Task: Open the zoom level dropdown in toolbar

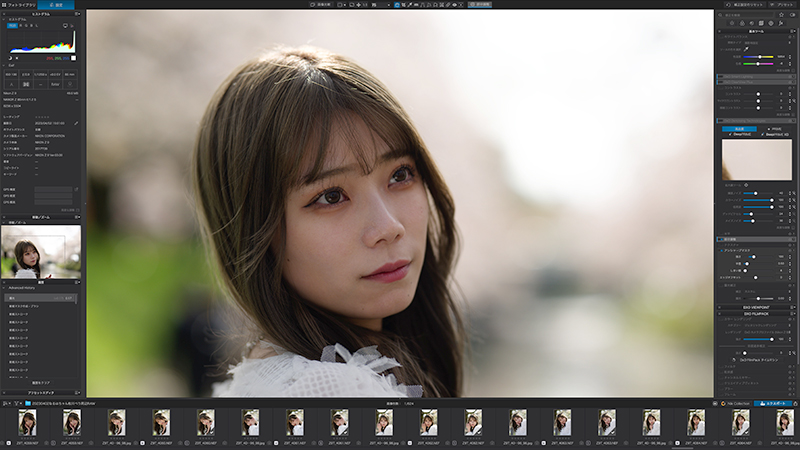Action: [382, 5]
